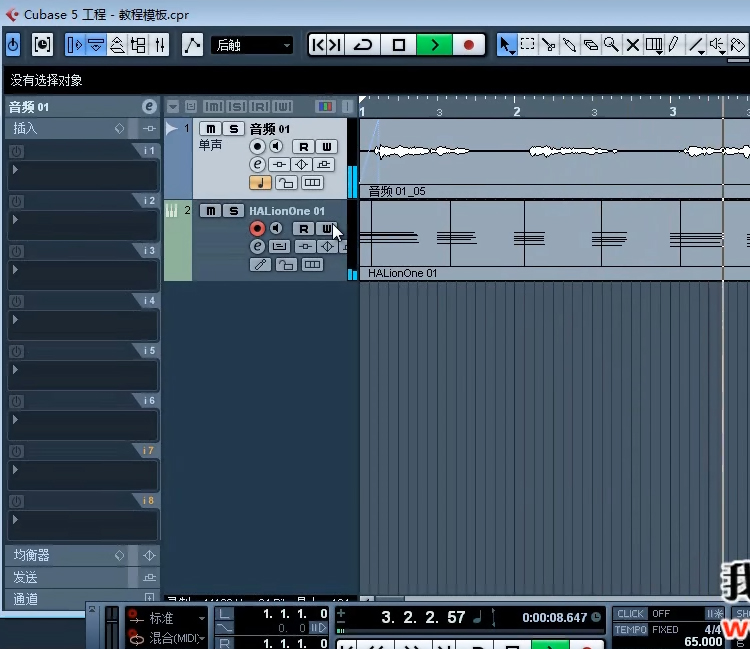
Task: Activate insert slot i1 power button
Action: [16, 152]
